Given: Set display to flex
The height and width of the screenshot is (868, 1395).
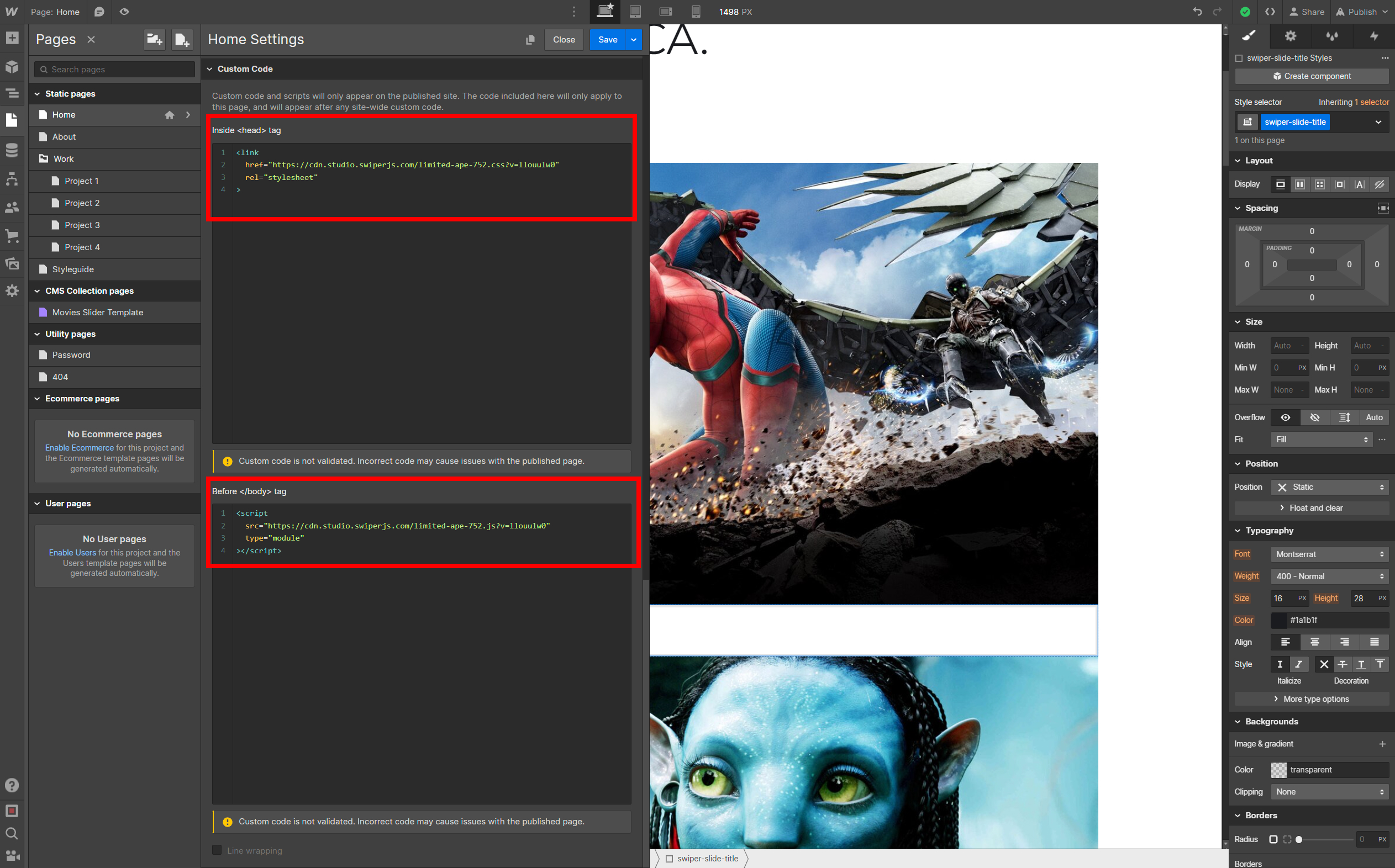Looking at the screenshot, I should [1300, 184].
